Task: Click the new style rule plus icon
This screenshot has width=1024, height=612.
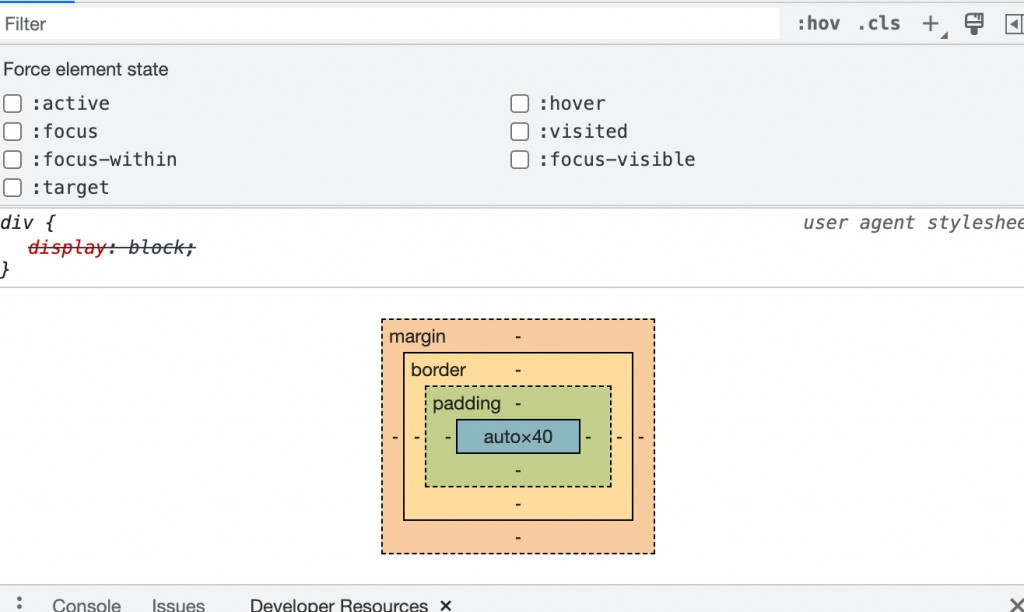Action: pyautogui.click(x=931, y=24)
